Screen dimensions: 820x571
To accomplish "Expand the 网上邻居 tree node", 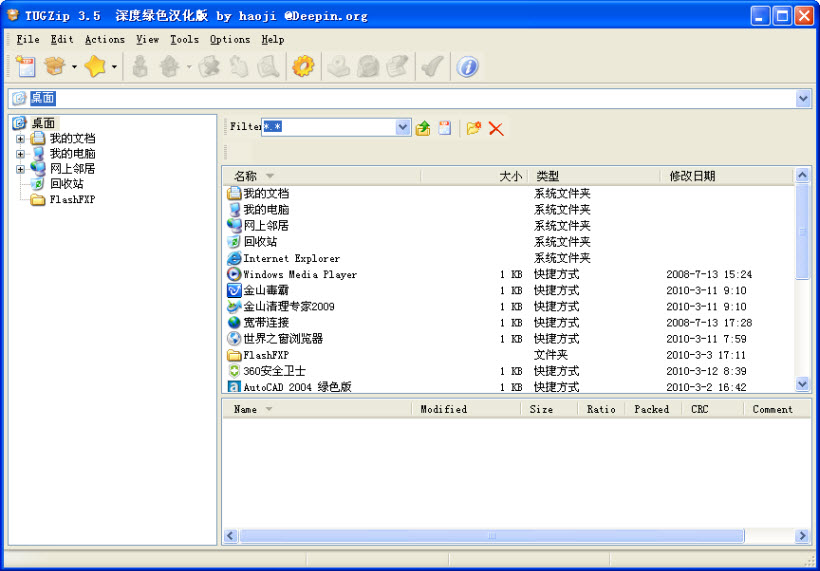I will [x=20, y=169].
